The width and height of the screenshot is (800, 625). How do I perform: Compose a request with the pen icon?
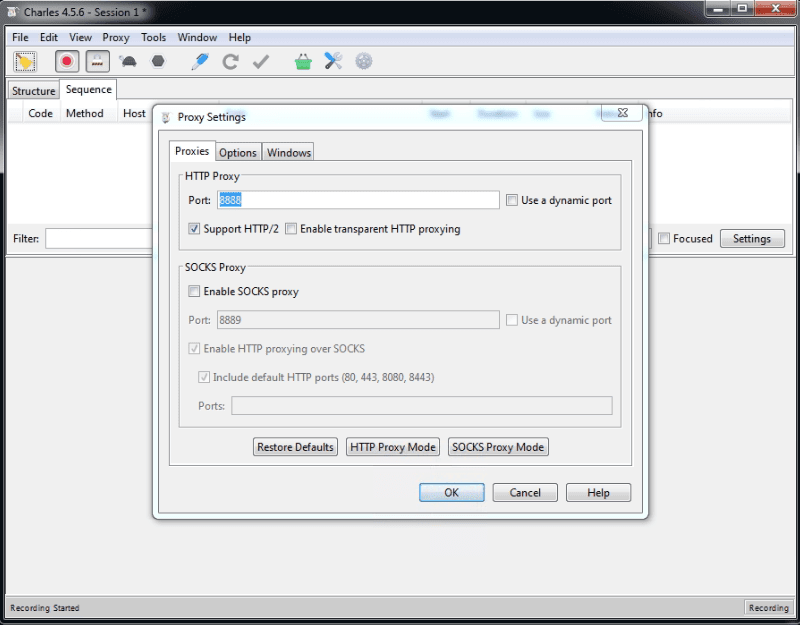[x=199, y=62]
